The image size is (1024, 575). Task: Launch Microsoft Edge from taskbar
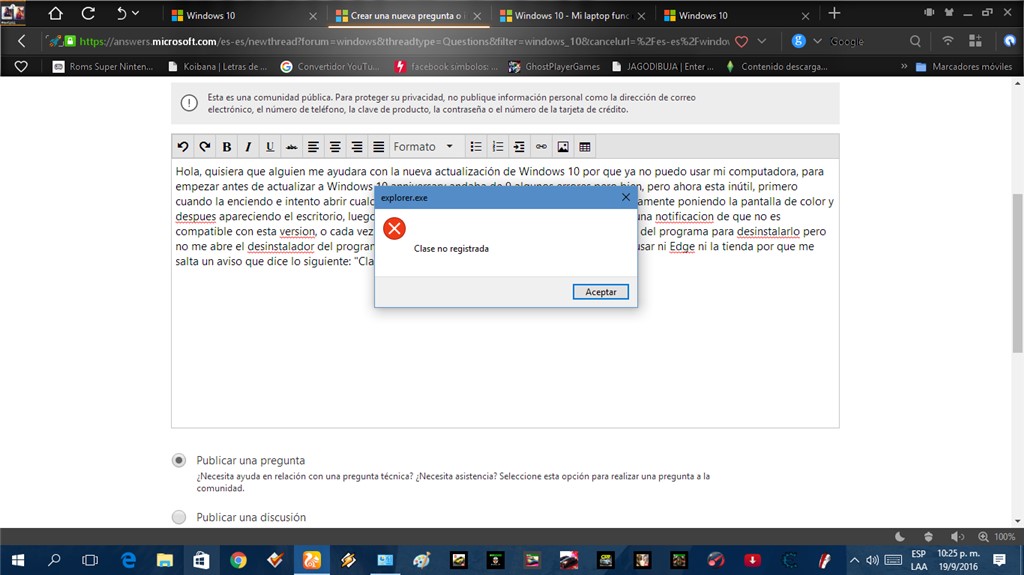coord(129,560)
